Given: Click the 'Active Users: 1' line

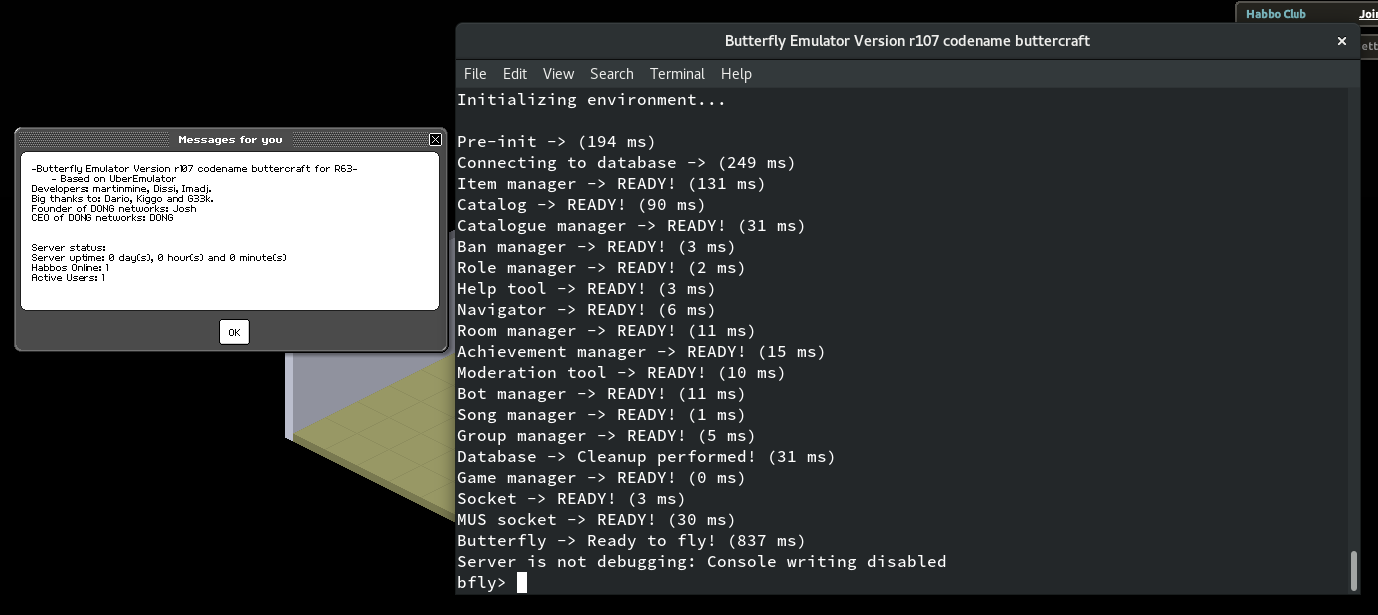Looking at the screenshot, I should click(68, 278).
